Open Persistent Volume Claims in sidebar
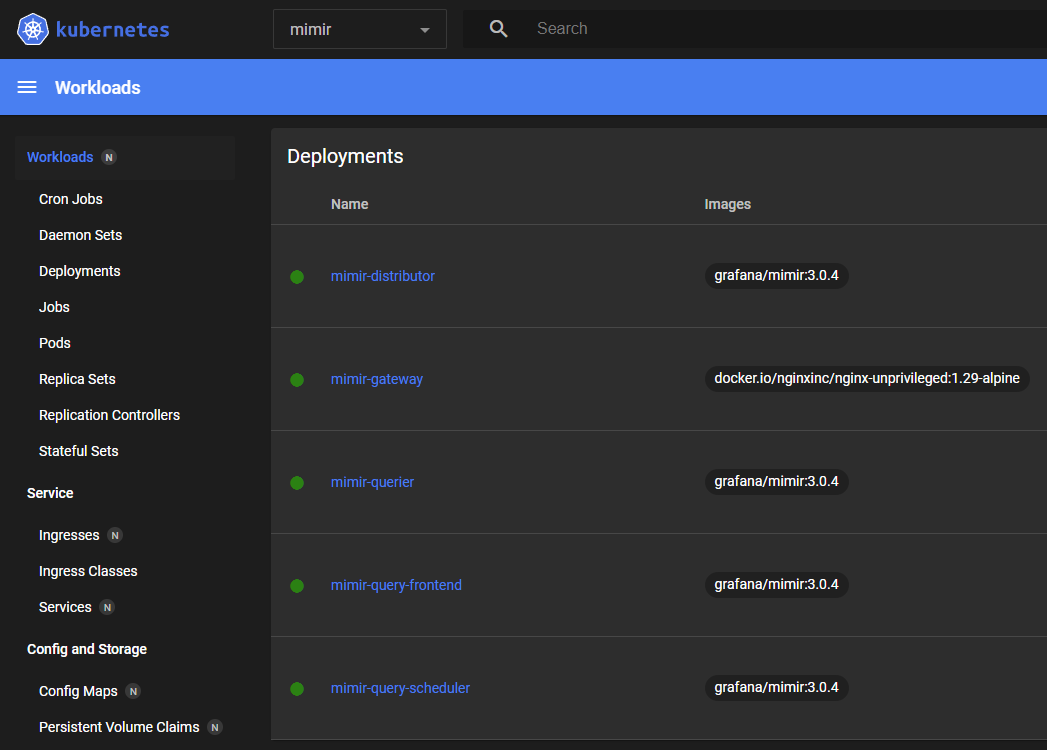The image size is (1047, 750). pyautogui.click(x=119, y=727)
